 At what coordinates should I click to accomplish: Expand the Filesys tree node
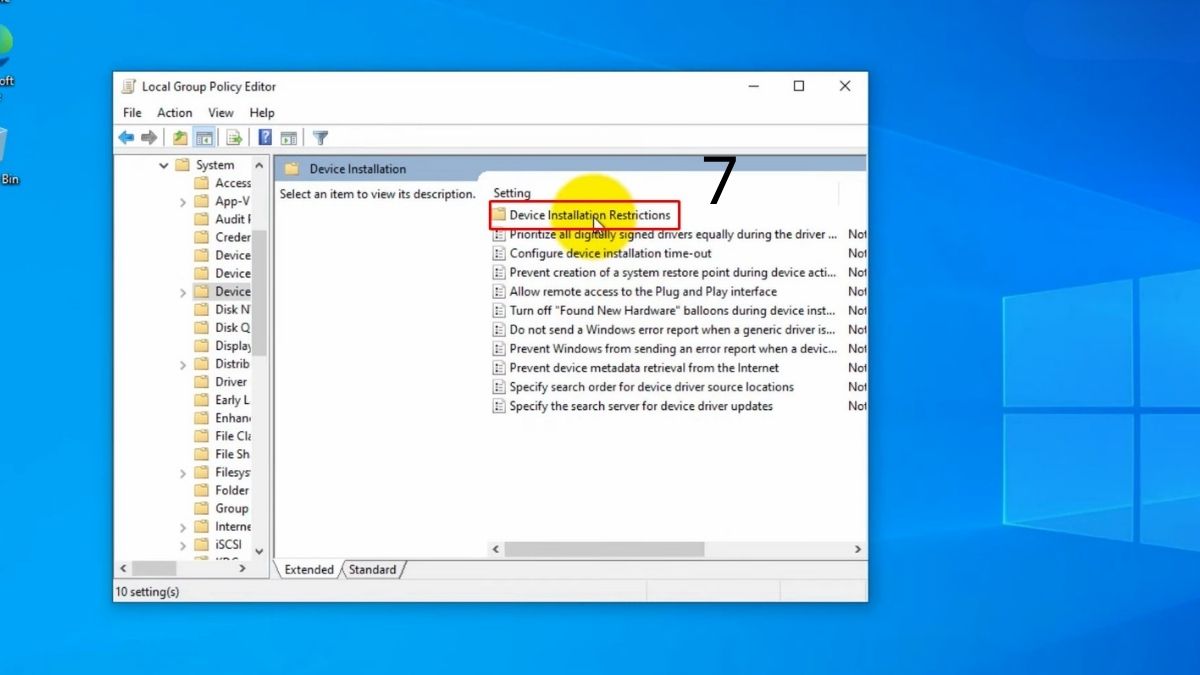point(183,473)
